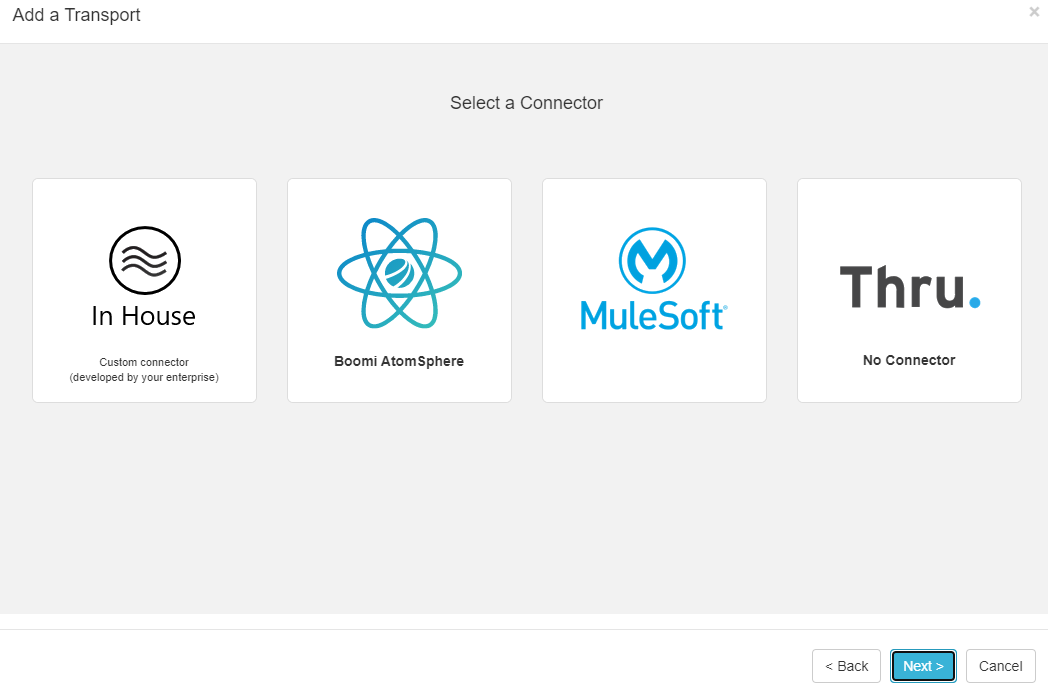Click the "Select a Connector" heading
1048x692 pixels.
click(x=526, y=103)
